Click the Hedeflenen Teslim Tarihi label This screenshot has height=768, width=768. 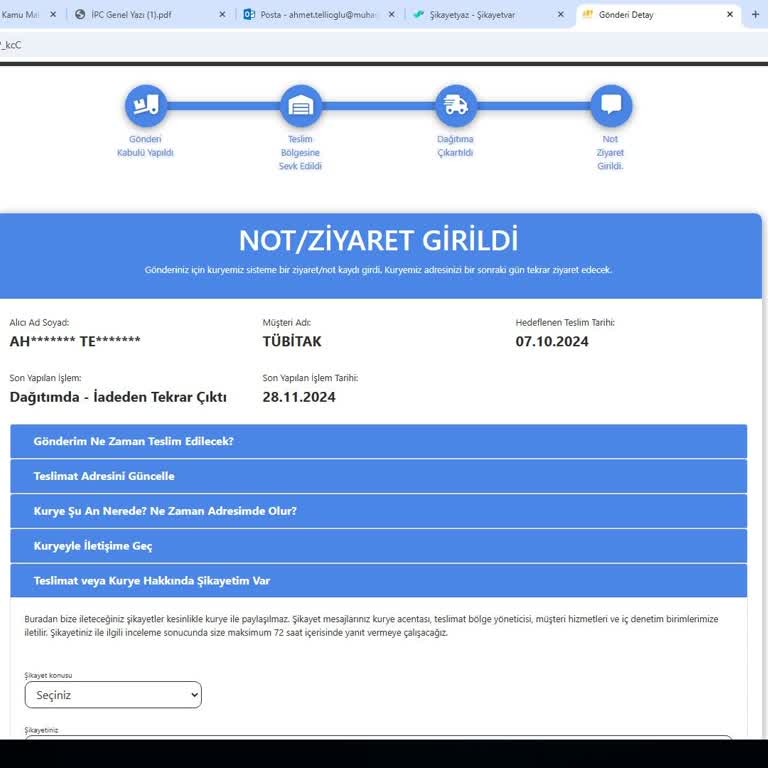coord(565,322)
